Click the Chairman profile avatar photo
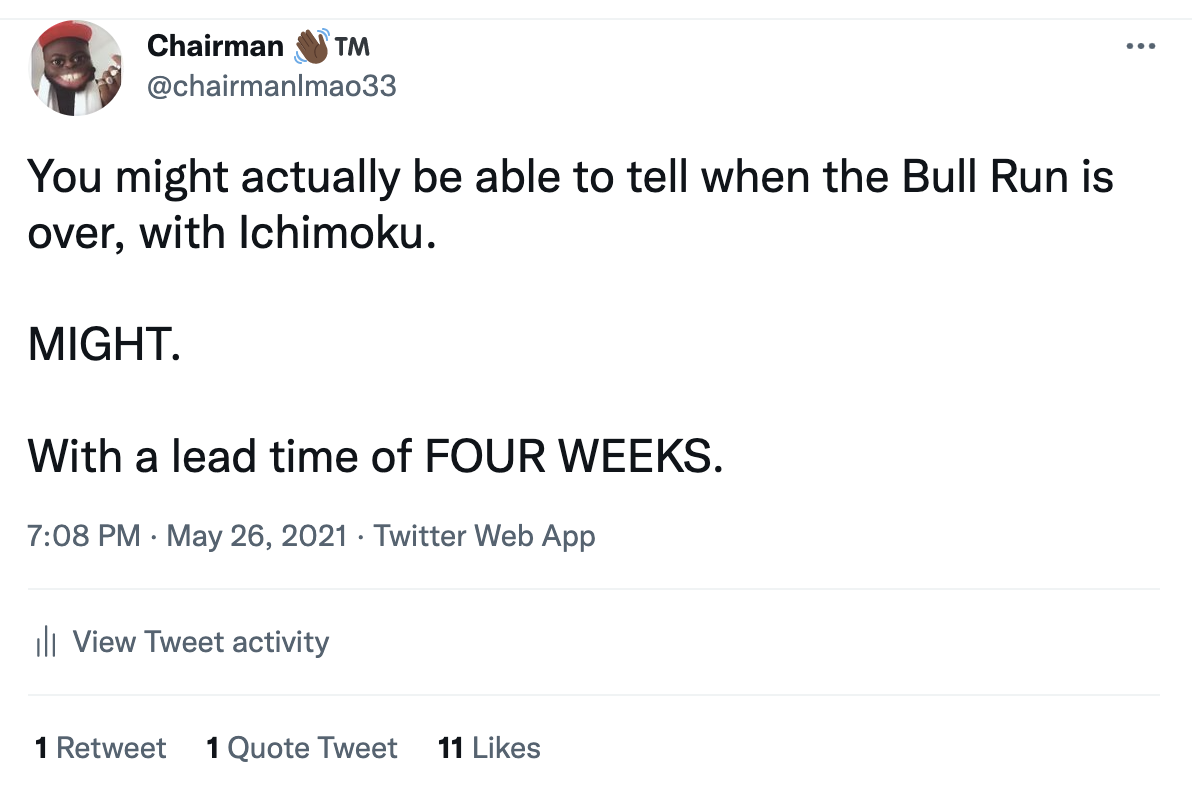The width and height of the screenshot is (1192, 790). (x=77, y=68)
